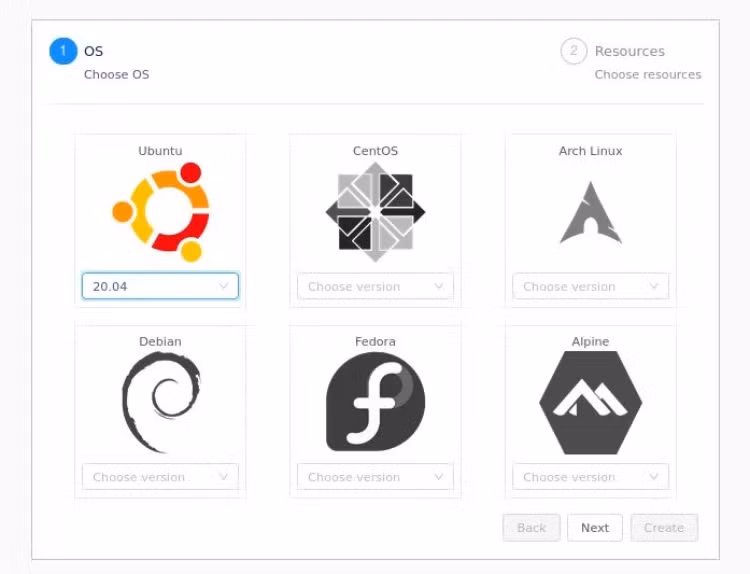Click the Arch Linux card title text

[591, 151]
